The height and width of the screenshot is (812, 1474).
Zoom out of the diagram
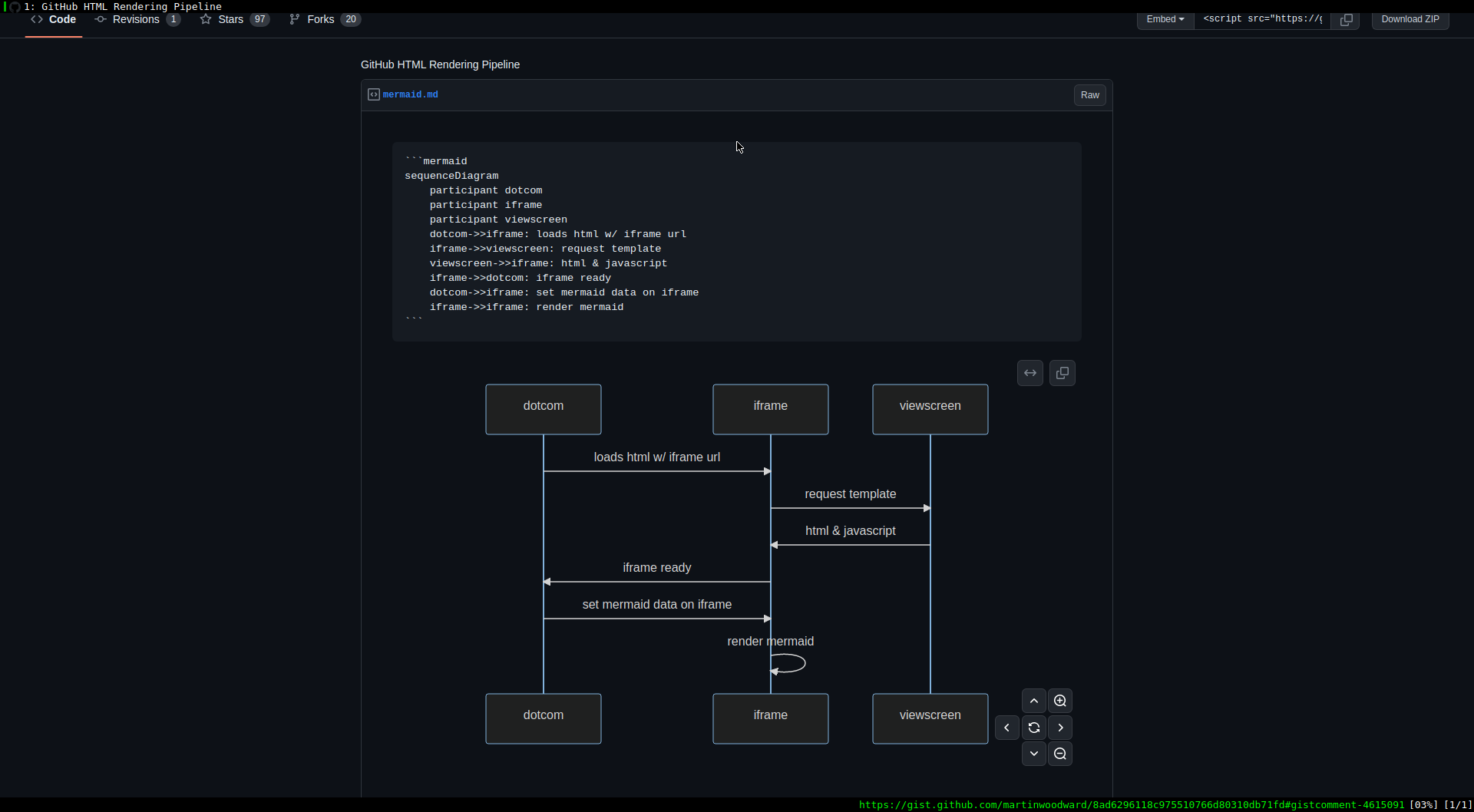(x=1060, y=754)
